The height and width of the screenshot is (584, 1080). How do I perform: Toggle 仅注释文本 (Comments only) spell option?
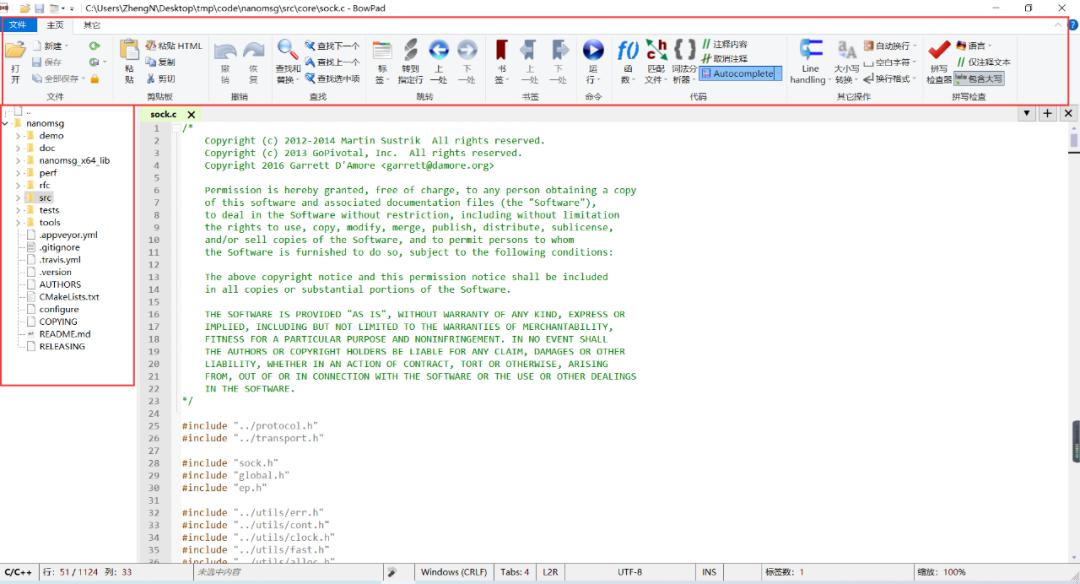983,62
